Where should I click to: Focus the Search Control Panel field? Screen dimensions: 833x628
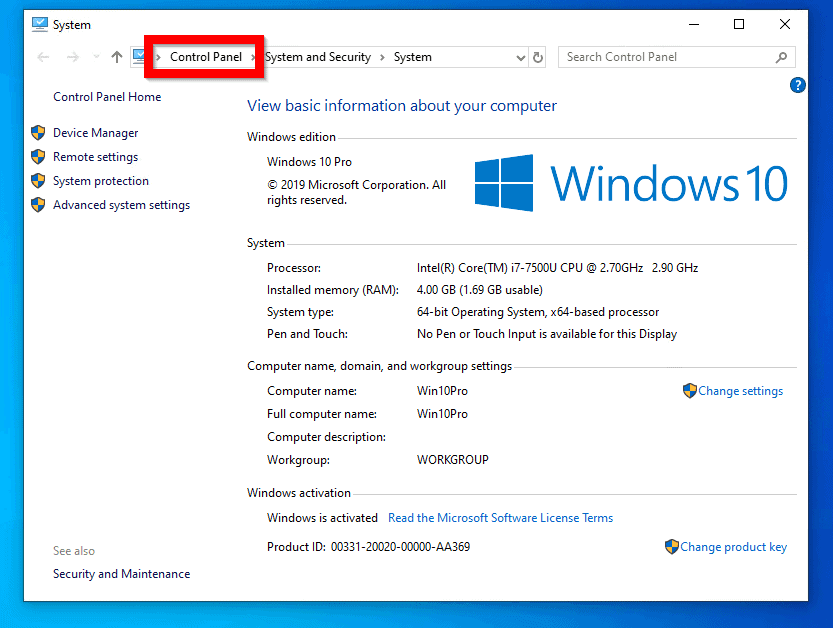click(676, 57)
